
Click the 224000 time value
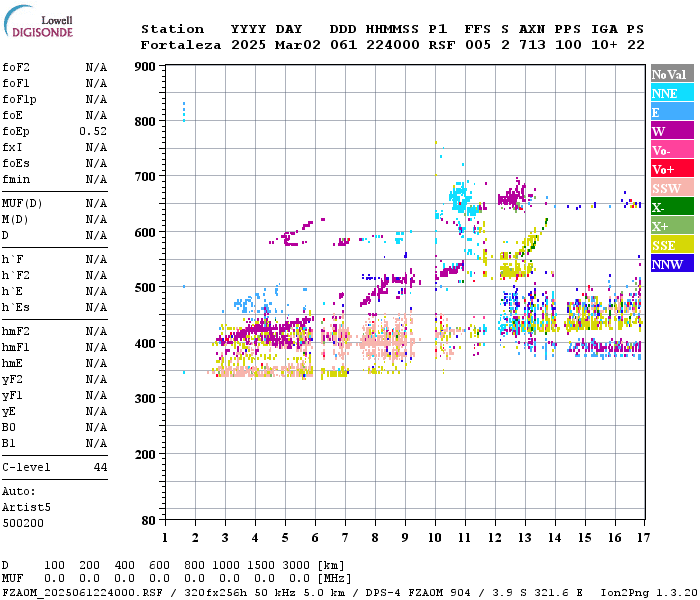coord(393,45)
